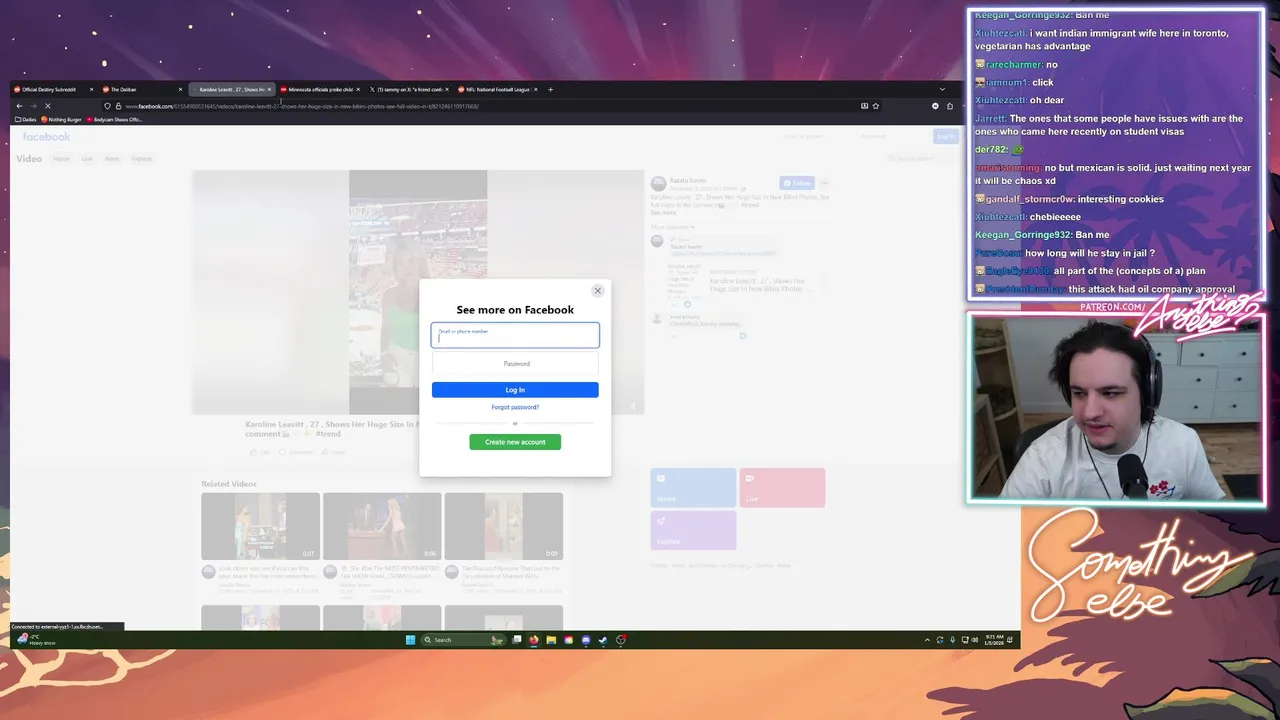Click the taskbar Search box

tap(463, 640)
